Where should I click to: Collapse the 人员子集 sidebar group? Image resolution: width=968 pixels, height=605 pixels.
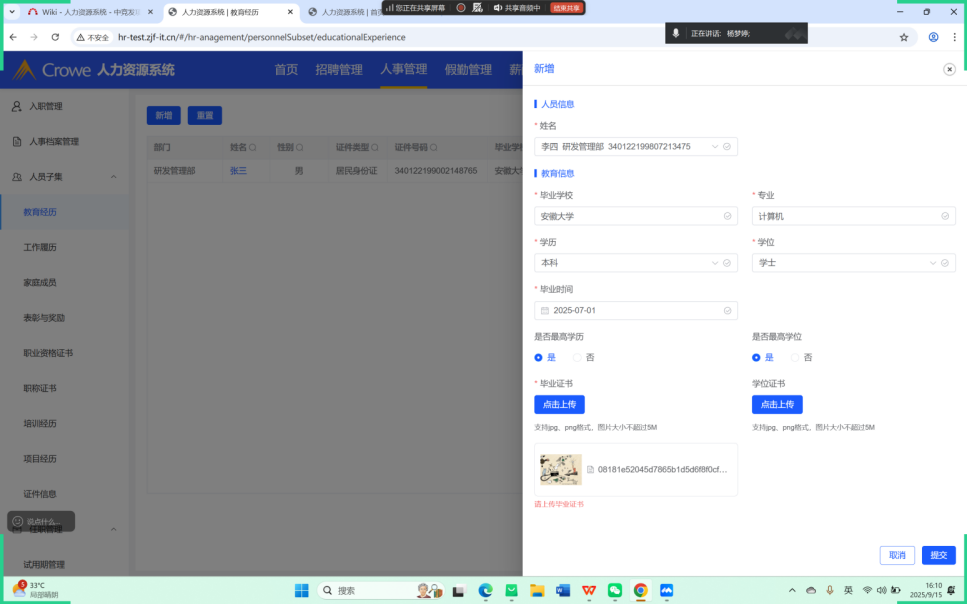(x=114, y=177)
